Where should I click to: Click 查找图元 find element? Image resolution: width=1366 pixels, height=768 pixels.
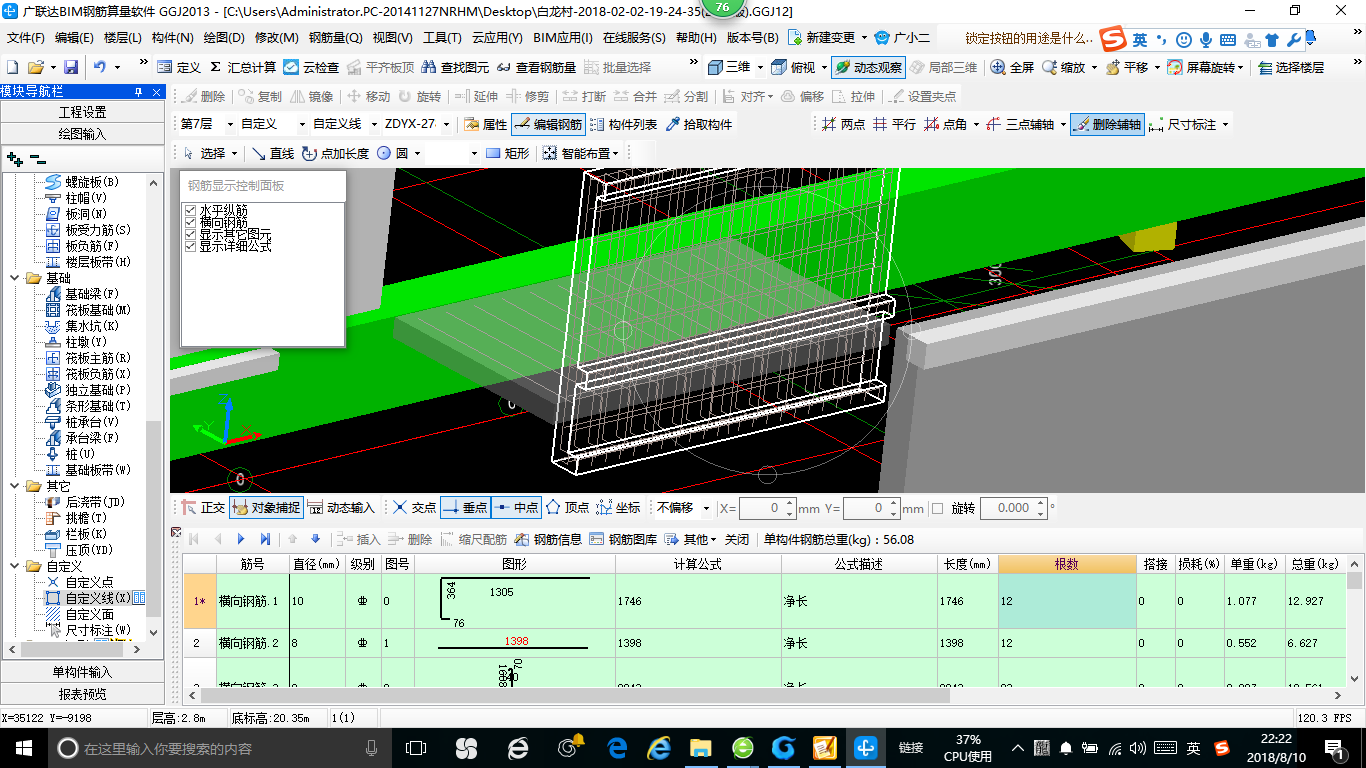[x=456, y=67]
